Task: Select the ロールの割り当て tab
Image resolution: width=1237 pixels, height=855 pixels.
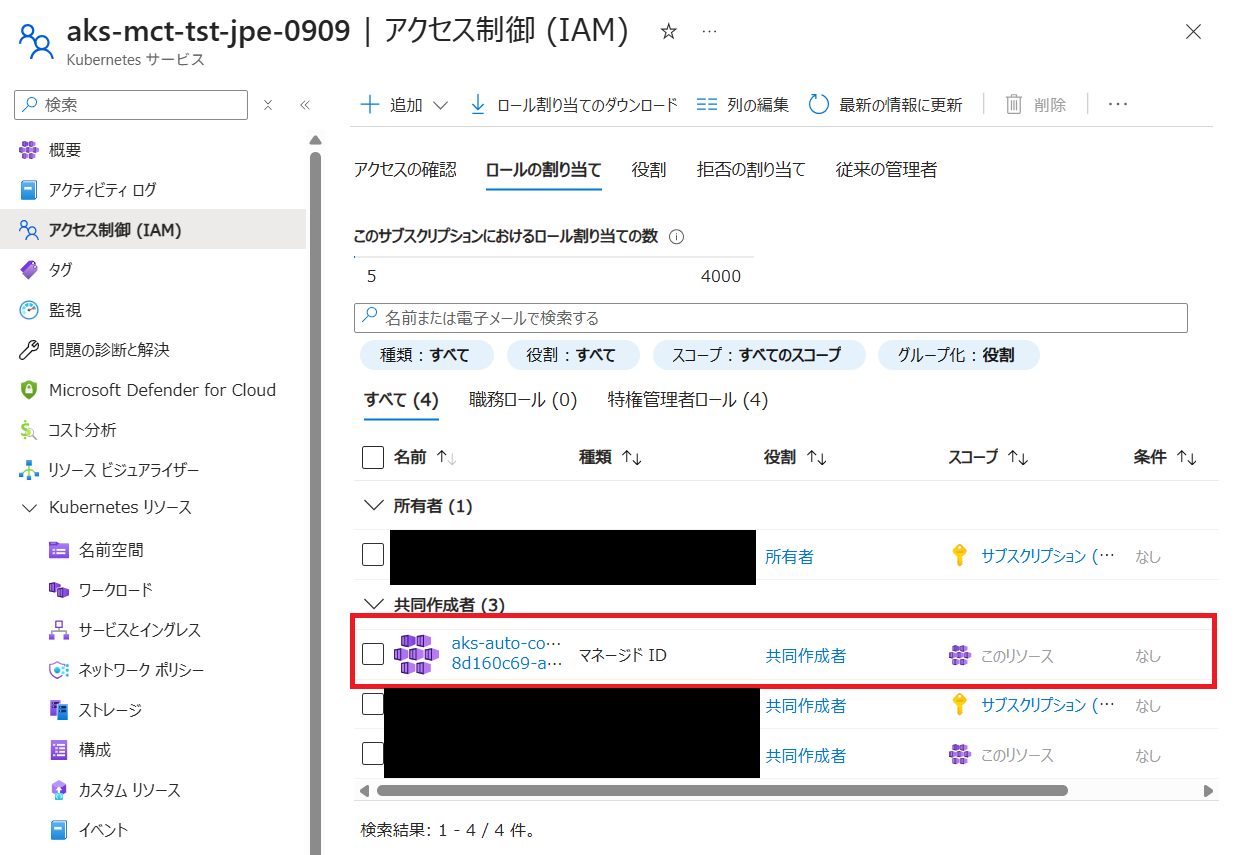Action: pos(543,170)
